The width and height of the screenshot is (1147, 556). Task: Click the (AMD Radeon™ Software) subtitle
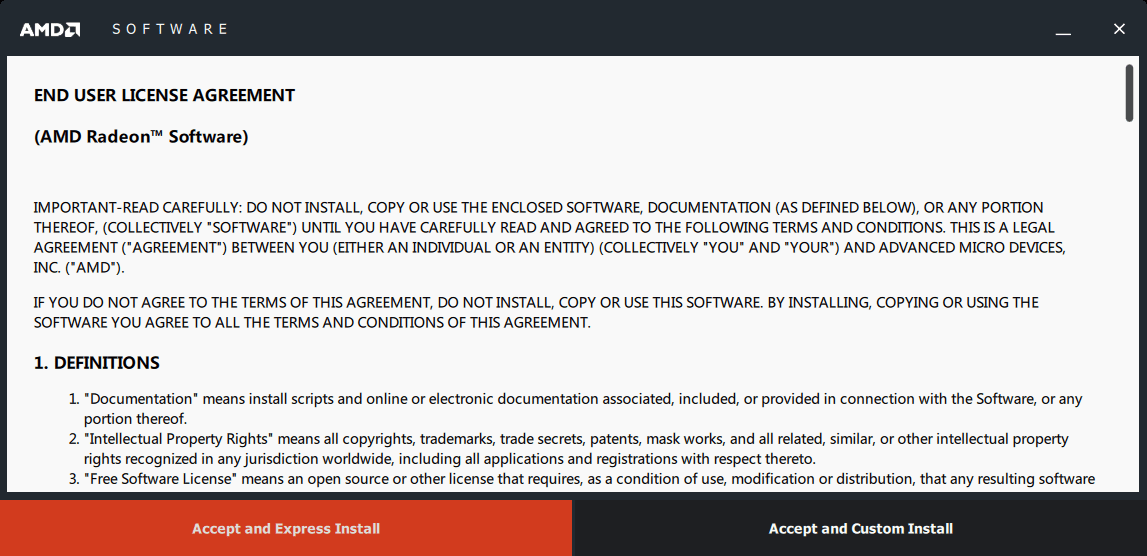(141, 137)
